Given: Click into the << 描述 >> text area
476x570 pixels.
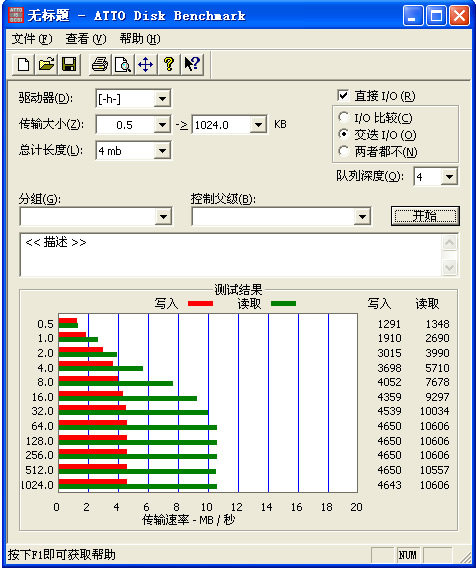Looking at the screenshot, I should 231,255.
